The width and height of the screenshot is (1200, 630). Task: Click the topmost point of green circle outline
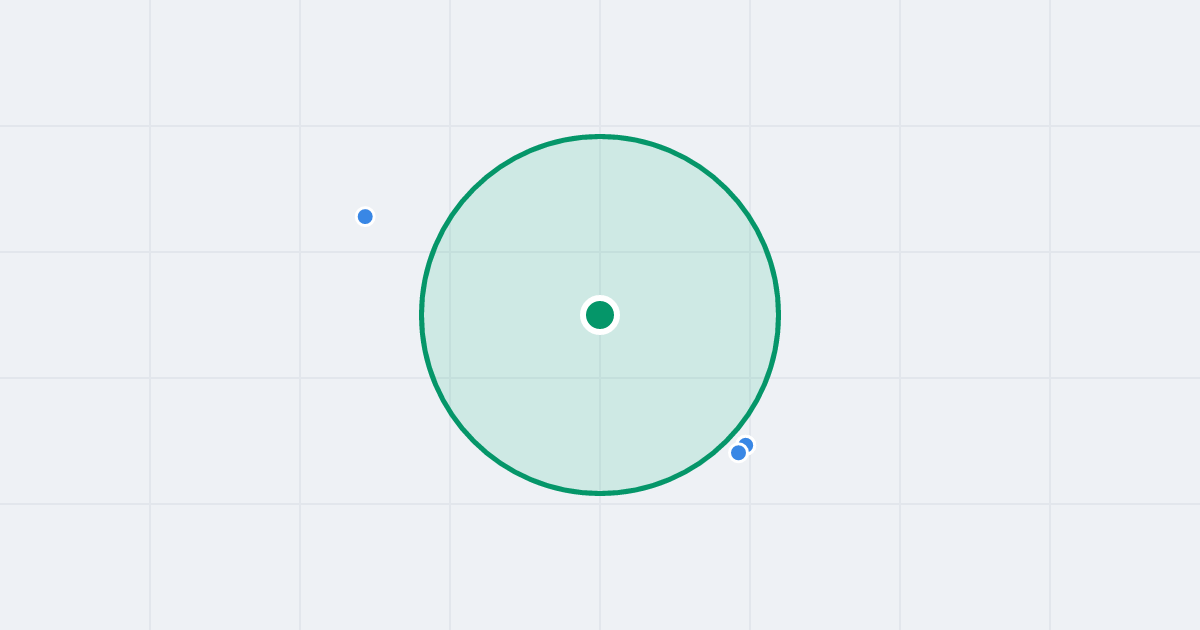pyautogui.click(x=600, y=136)
